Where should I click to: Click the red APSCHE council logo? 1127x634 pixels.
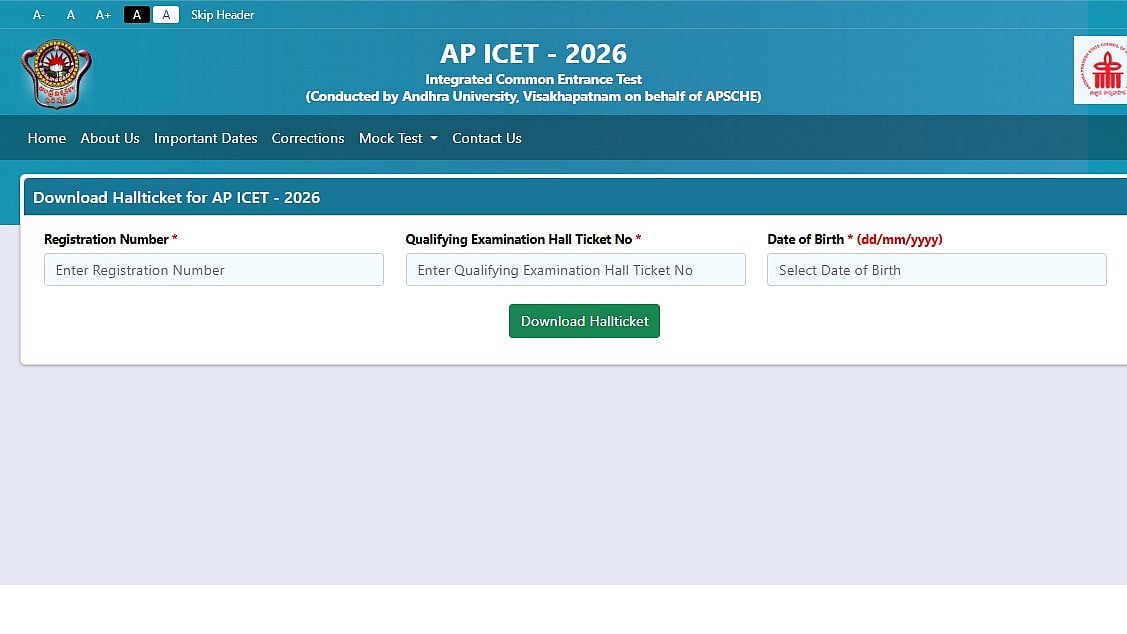tap(1101, 70)
